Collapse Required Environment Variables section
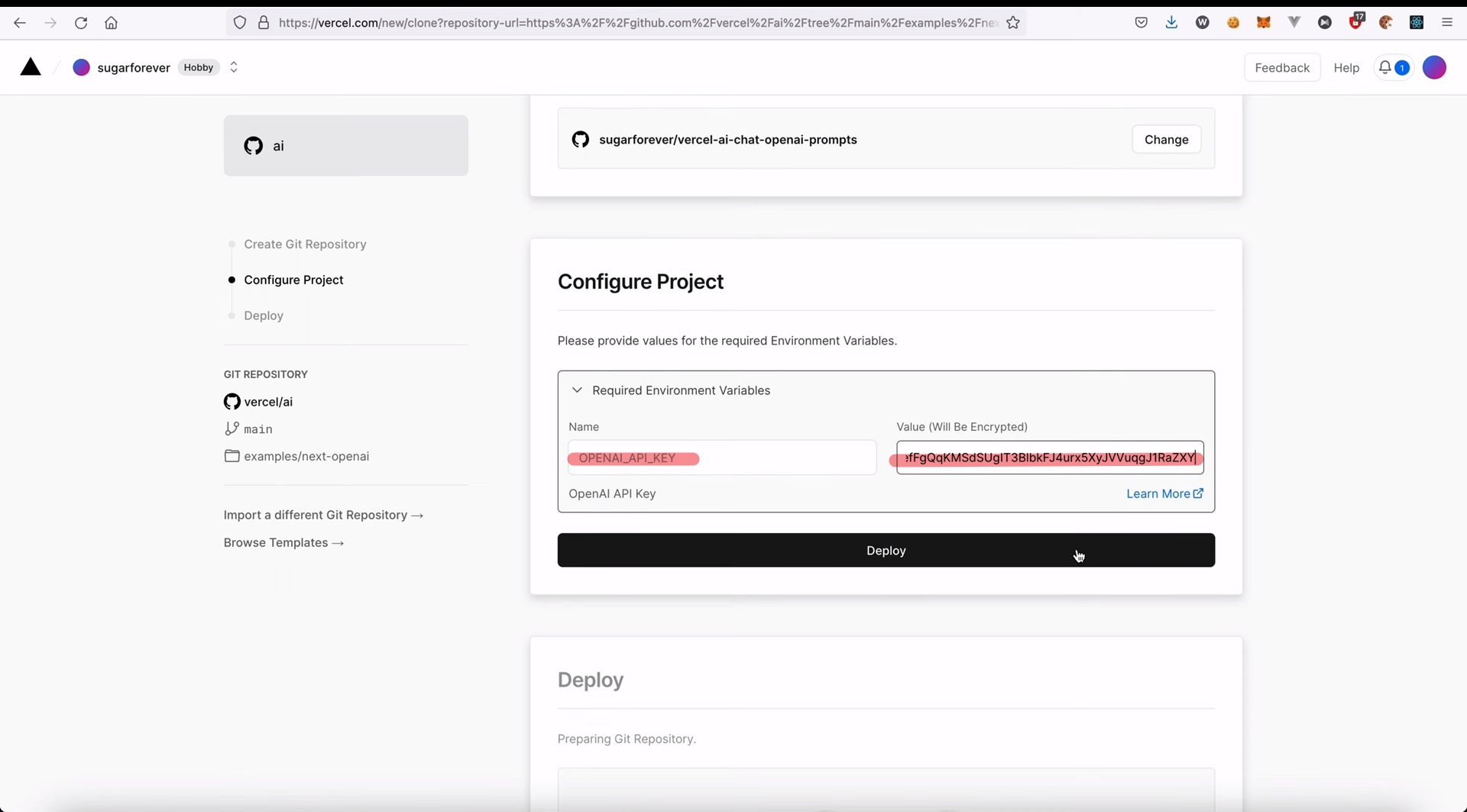This screenshot has height=812, width=1467. tap(577, 390)
